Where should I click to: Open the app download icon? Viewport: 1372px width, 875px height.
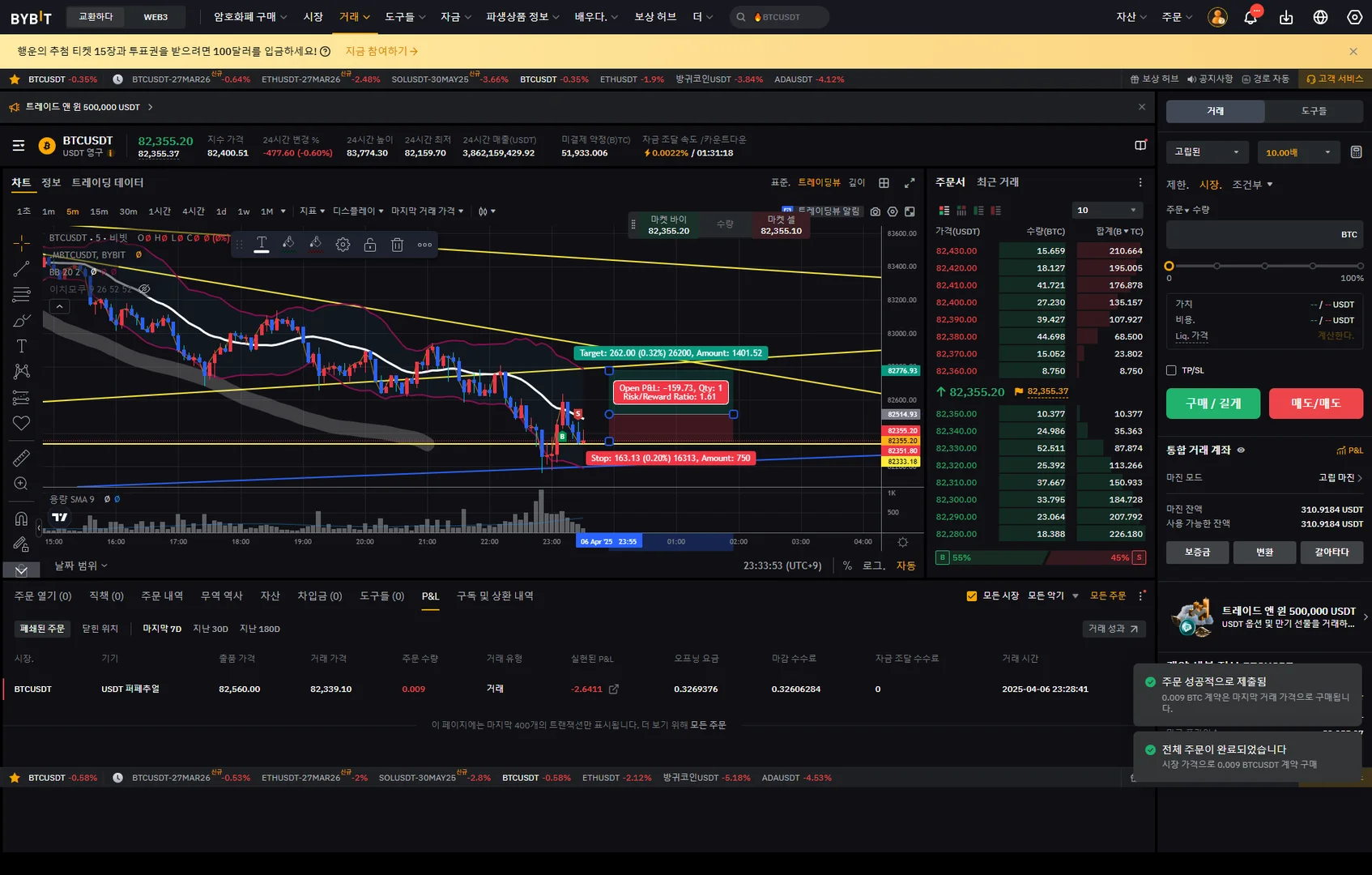[1286, 17]
